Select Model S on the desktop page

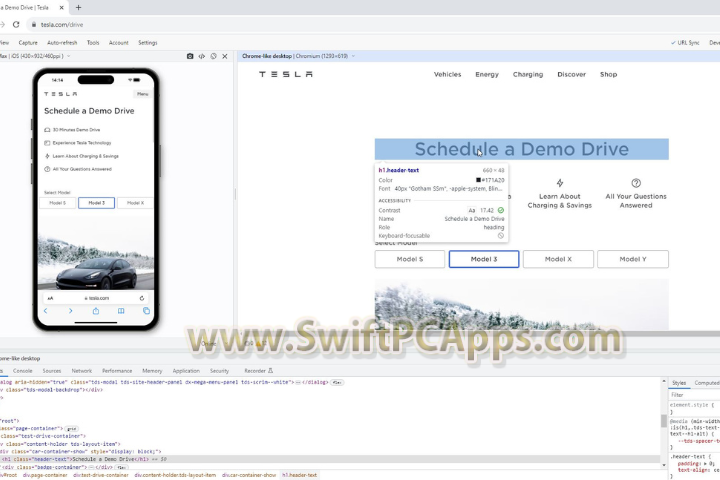pos(410,259)
